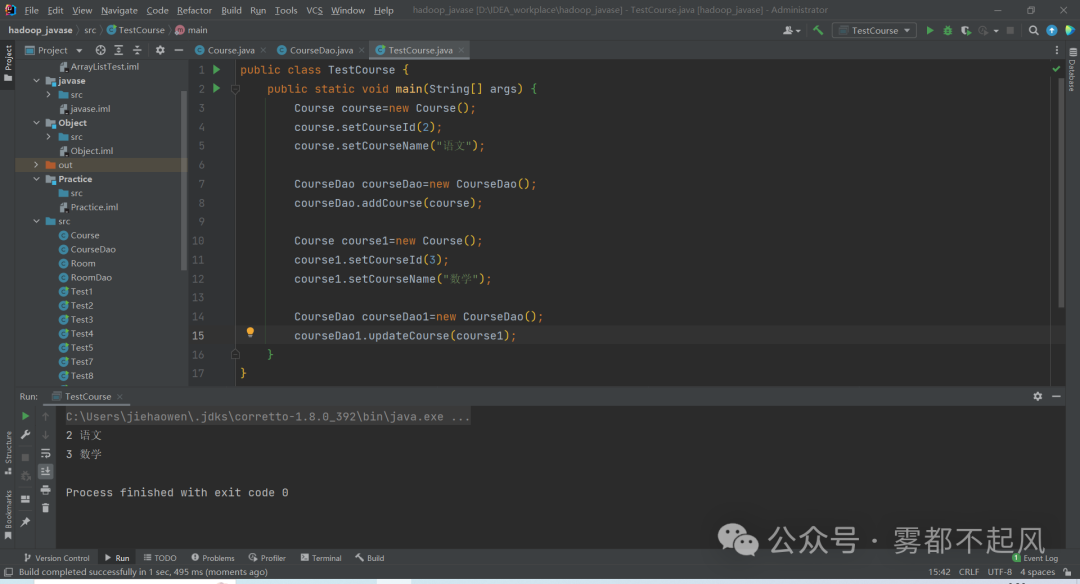This screenshot has height=584, width=1080.
Task: Run TestCourse with Coverage icon
Action: pyautogui.click(x=966, y=31)
